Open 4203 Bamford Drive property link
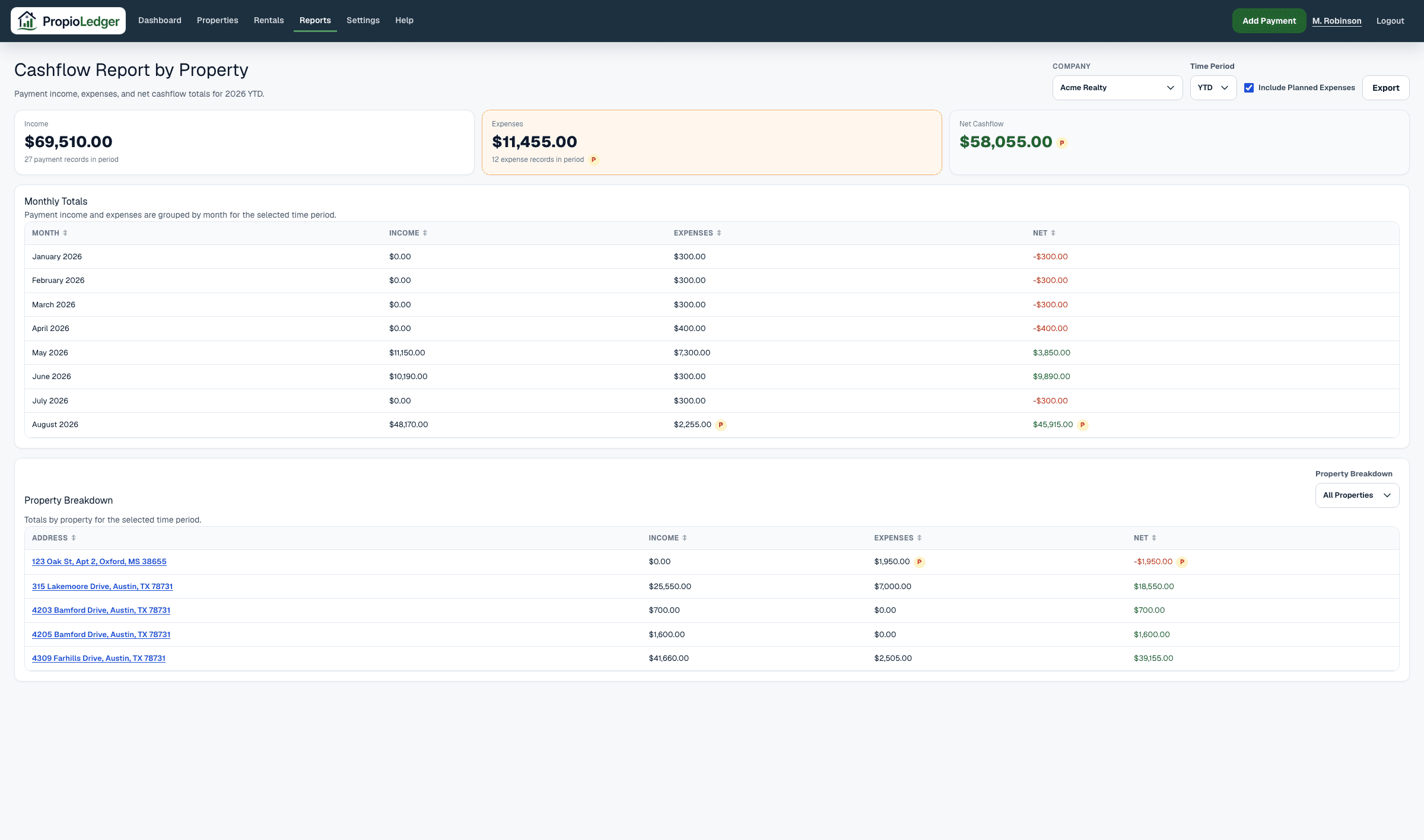Screen dimensions: 1424x840 (x=101, y=610)
